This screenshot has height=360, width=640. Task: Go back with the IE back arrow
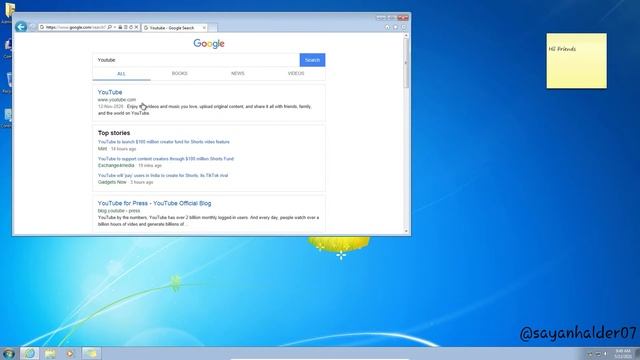pos(21,27)
